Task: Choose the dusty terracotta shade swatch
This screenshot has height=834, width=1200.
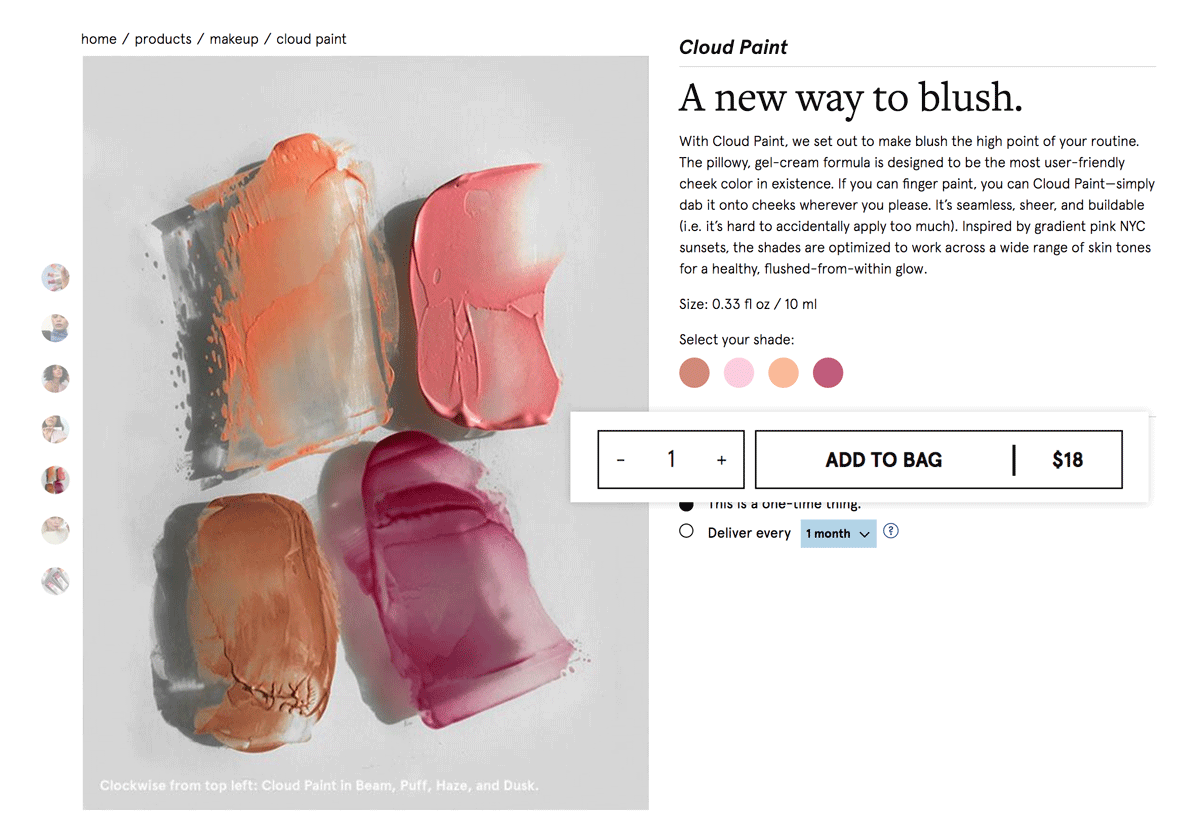Action: coord(694,373)
